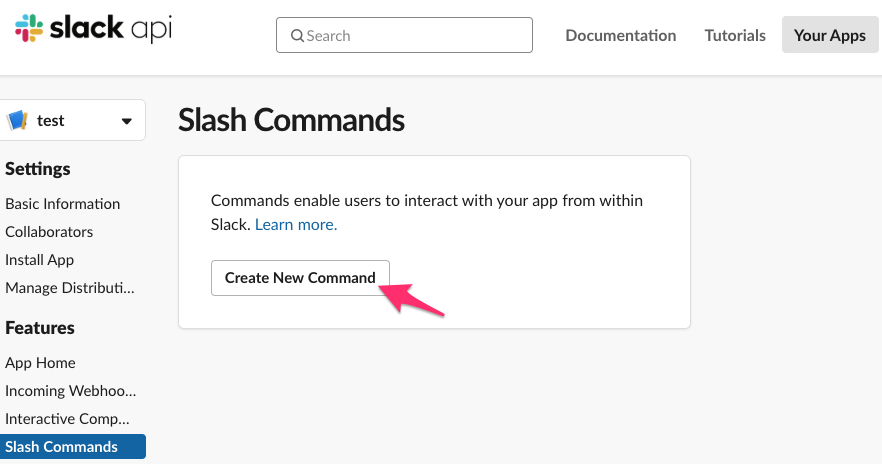This screenshot has height=464, width=882.
Task: Open Your Apps button
Action: (830, 35)
